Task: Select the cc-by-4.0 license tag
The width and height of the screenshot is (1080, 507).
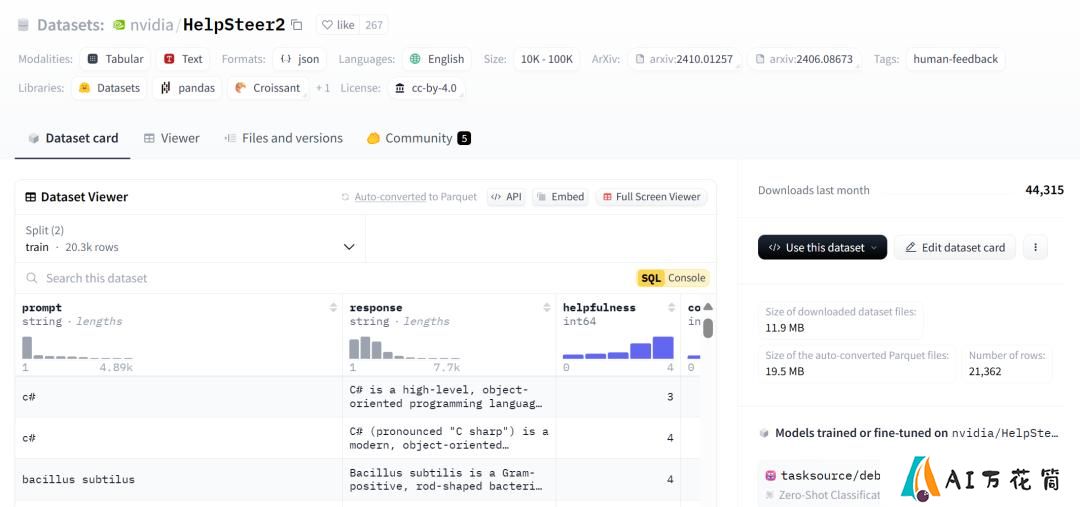Action: (x=426, y=88)
